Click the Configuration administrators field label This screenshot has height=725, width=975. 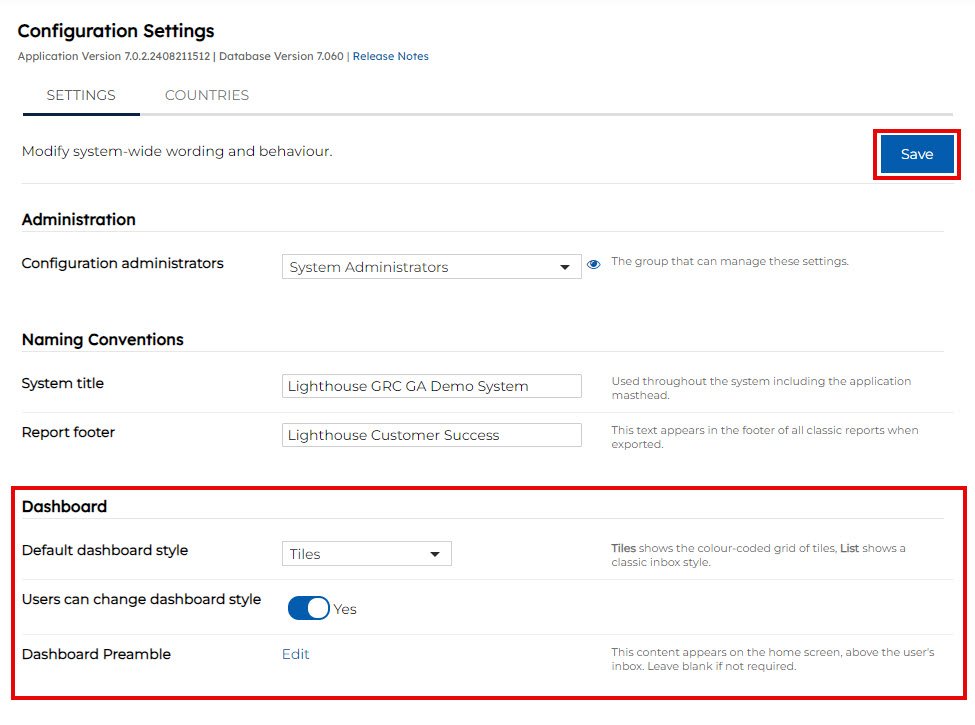[x=123, y=264]
